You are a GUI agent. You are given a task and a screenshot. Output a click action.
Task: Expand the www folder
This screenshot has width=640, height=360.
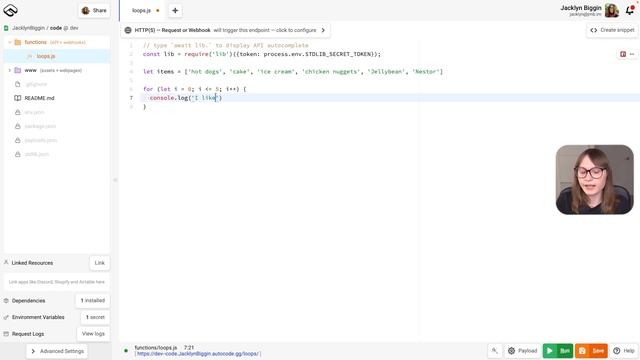(10, 70)
